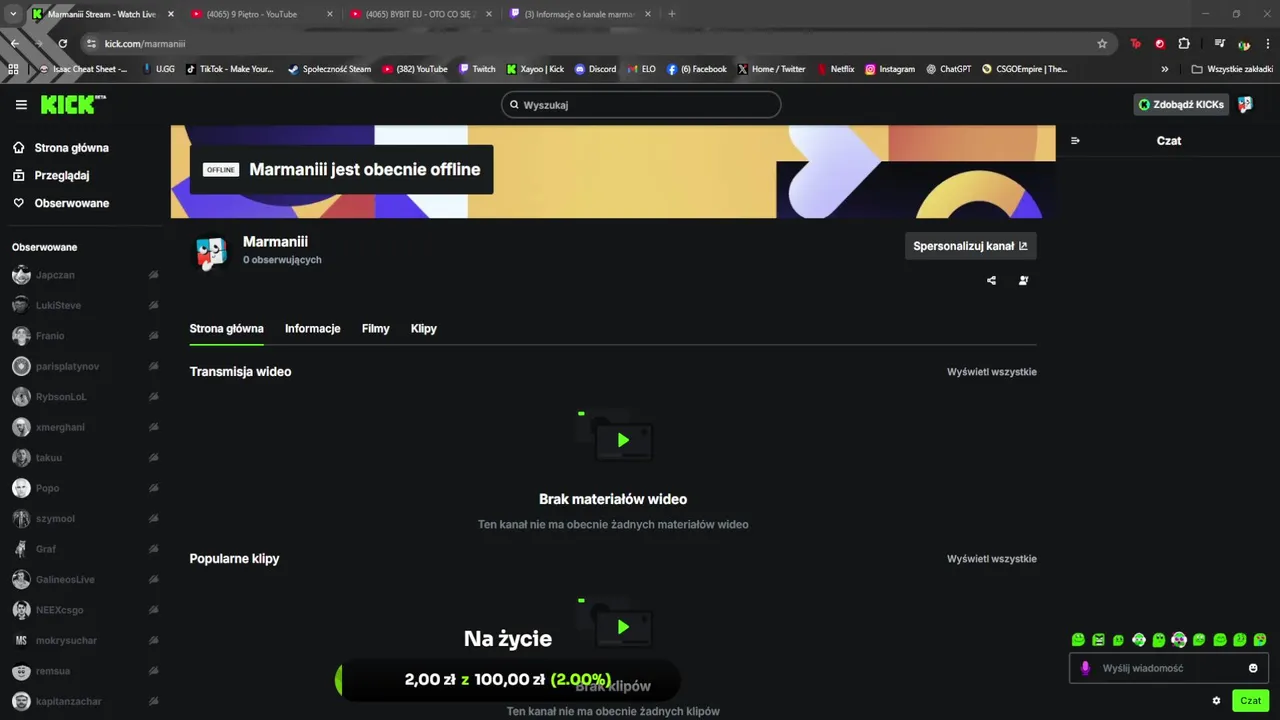Open the Popo followed channel

pyautogui.click(x=85, y=488)
